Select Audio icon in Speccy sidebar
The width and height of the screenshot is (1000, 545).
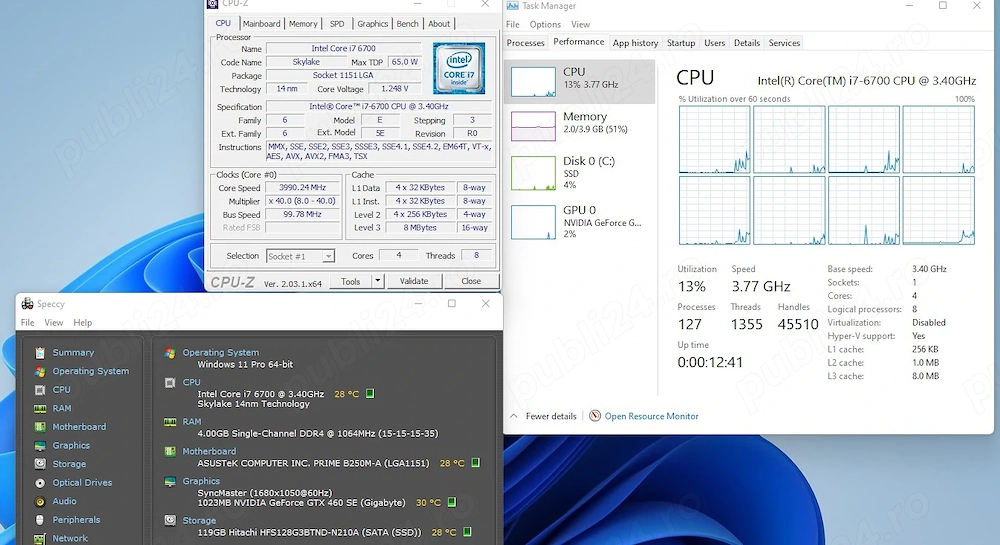40,502
